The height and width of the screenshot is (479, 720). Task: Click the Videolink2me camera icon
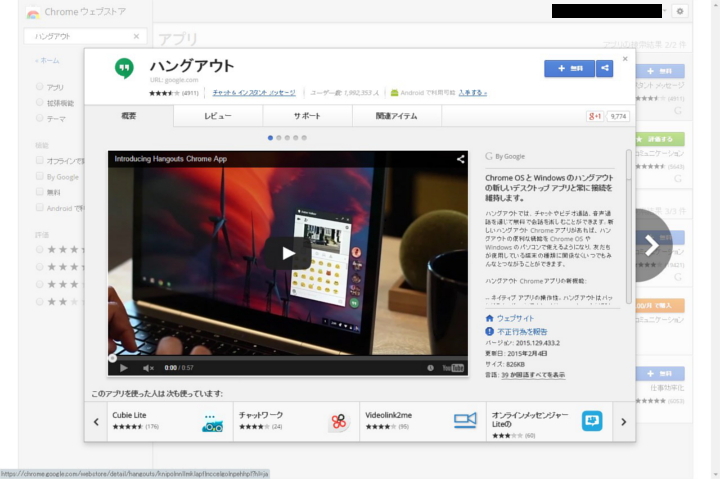[x=465, y=420]
